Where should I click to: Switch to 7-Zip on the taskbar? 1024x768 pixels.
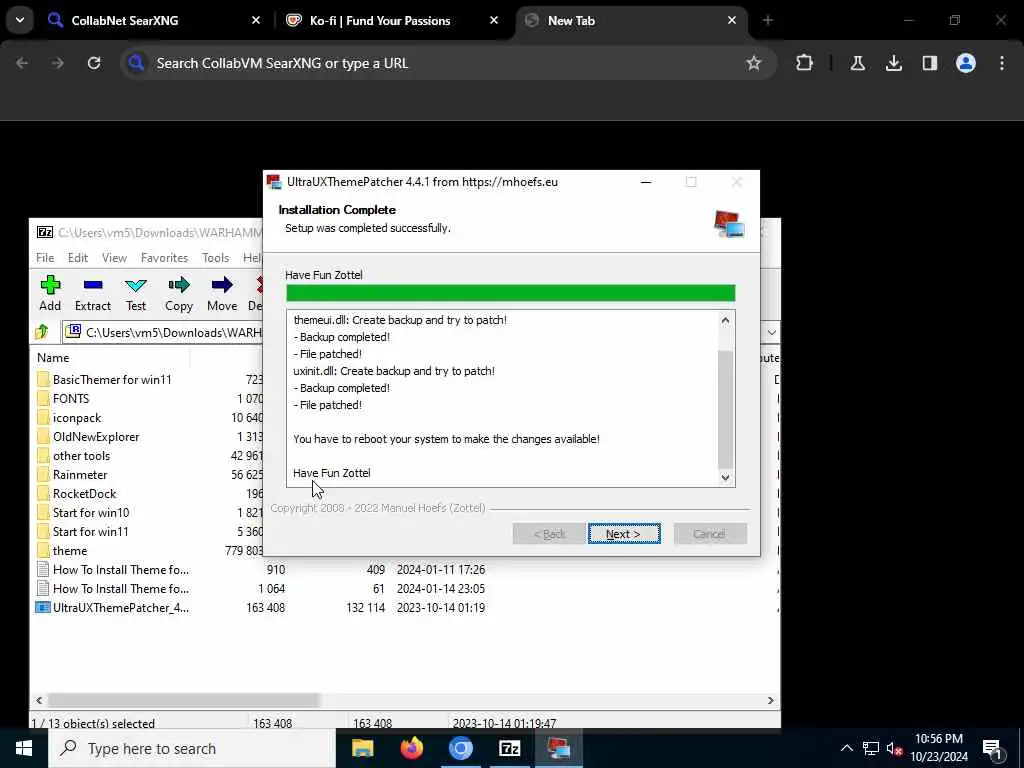509,748
